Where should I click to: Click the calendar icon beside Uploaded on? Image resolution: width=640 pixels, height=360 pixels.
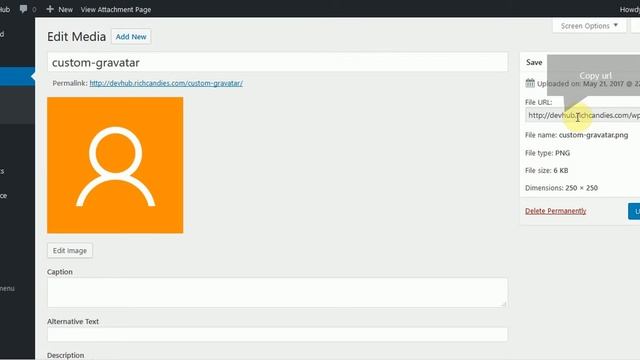click(530, 83)
